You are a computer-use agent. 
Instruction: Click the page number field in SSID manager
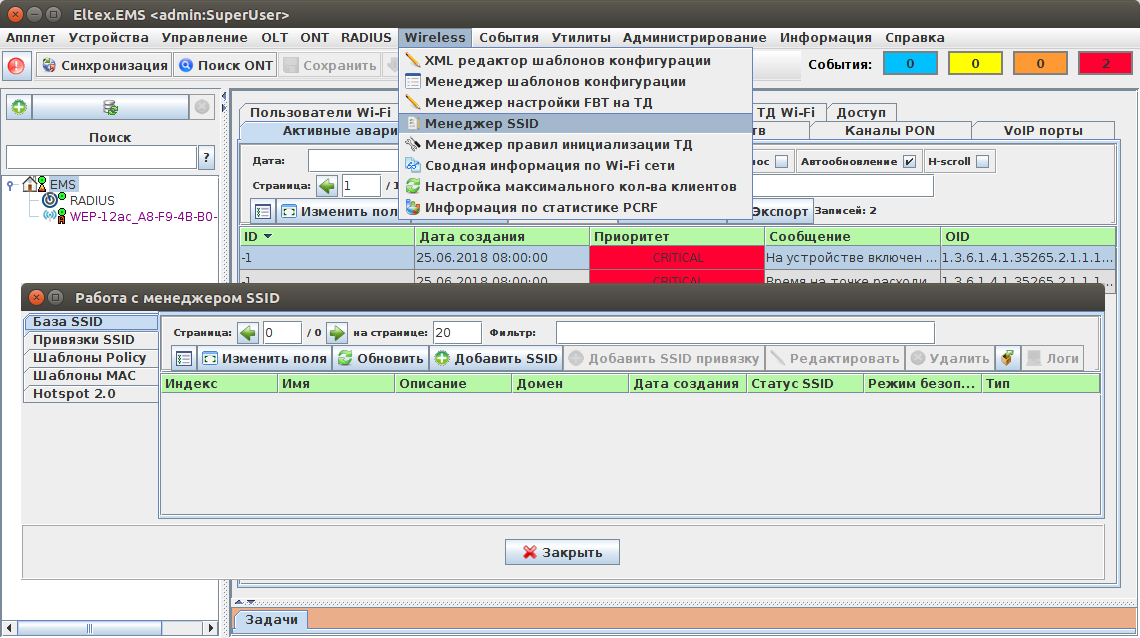281,333
